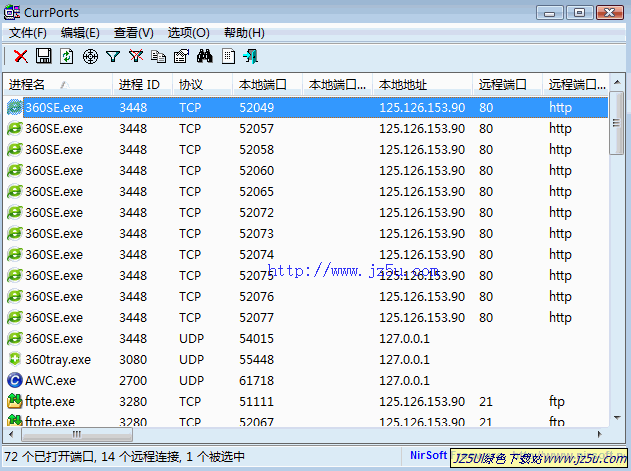This screenshot has height=471, width=631.
Task: Open the 编辑(E) menu
Action: click(80, 33)
